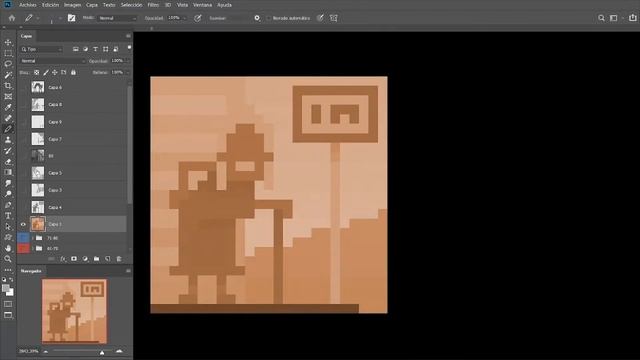Select the History Brush tool
This screenshot has width=640, height=360.
point(8,151)
